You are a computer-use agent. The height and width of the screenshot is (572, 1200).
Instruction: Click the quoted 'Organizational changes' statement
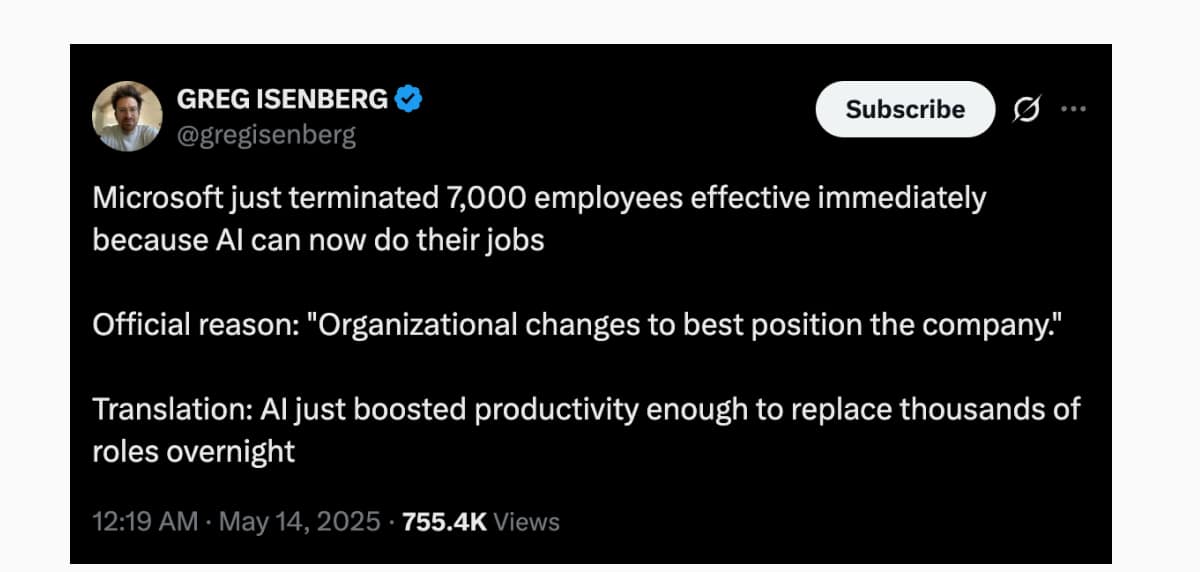click(x=687, y=325)
